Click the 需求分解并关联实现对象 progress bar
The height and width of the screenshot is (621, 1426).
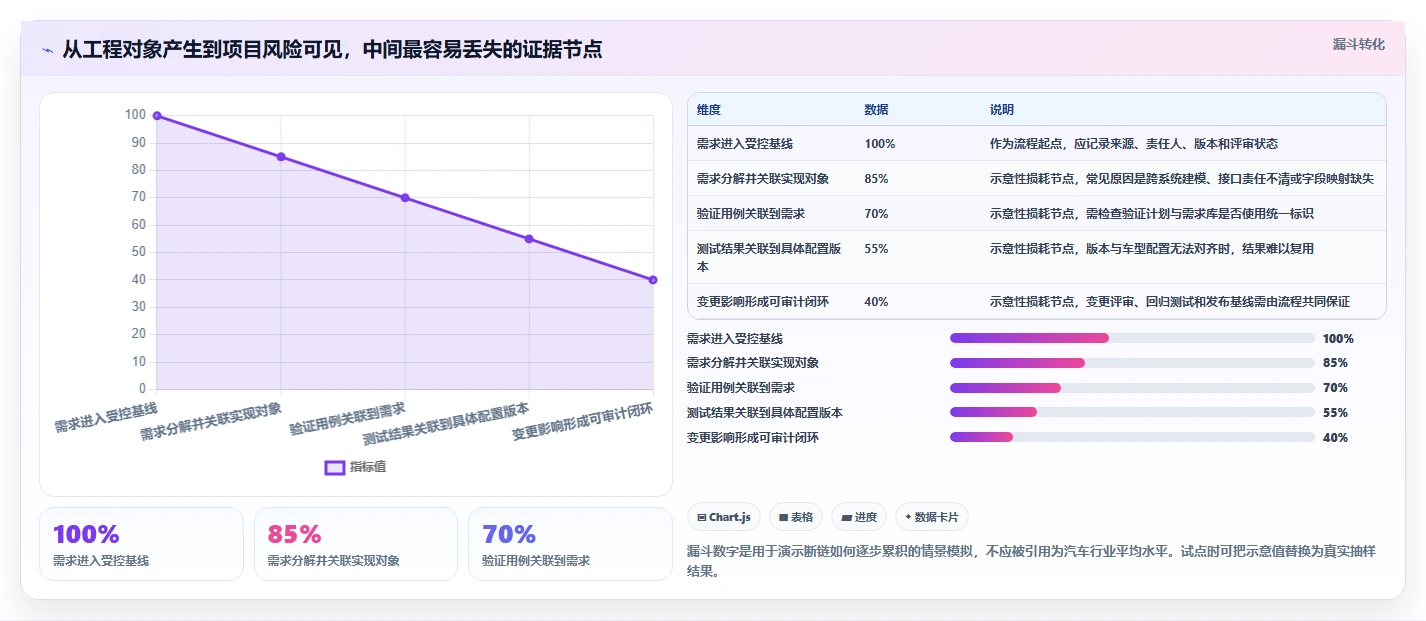(1132, 363)
